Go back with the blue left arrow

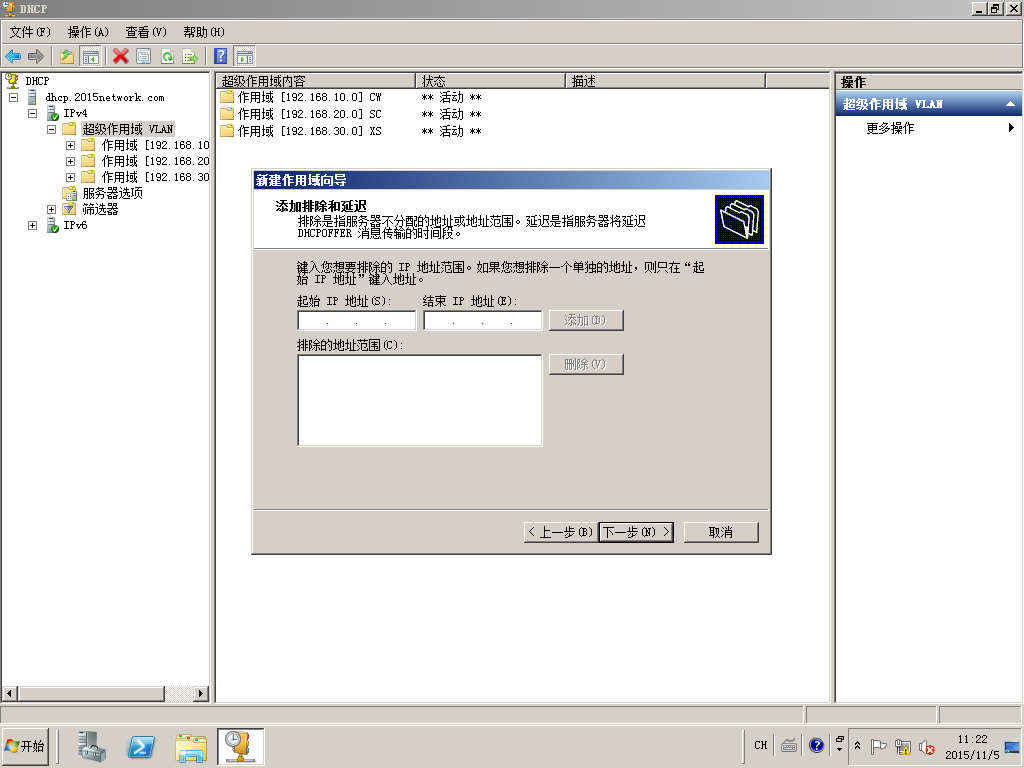[13, 57]
